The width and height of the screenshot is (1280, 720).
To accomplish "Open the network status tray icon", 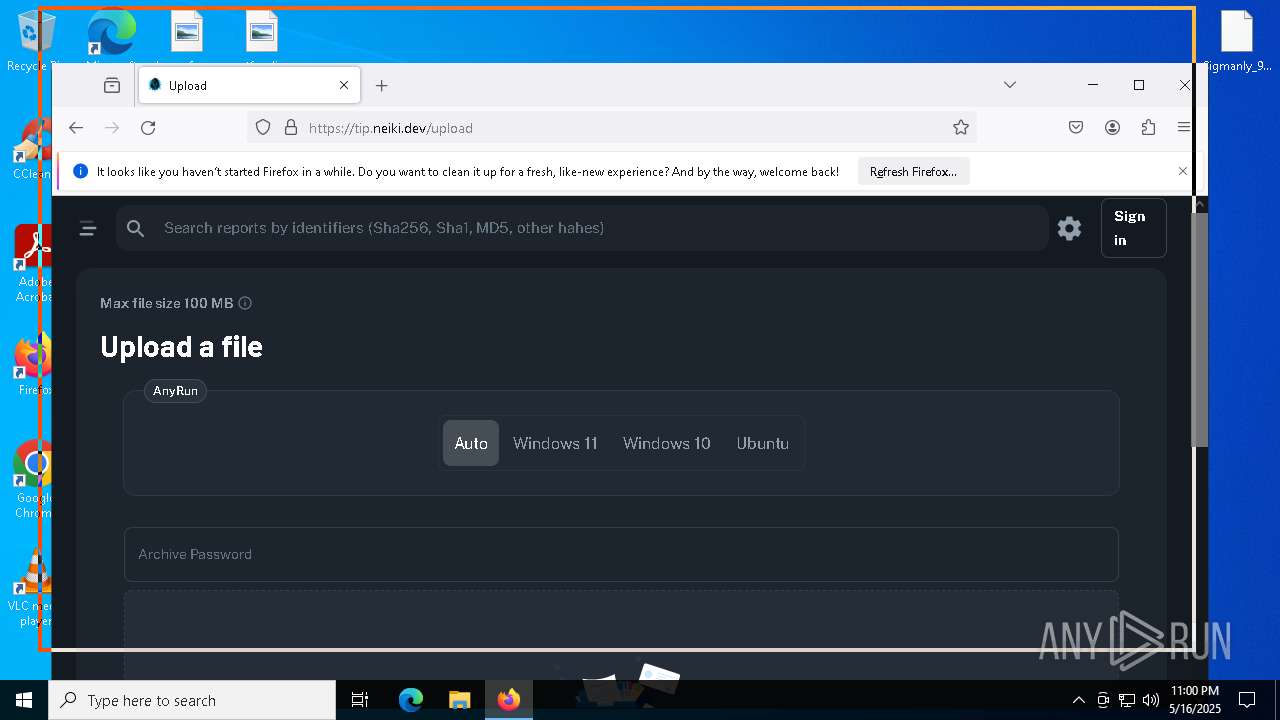I will tap(1127, 700).
